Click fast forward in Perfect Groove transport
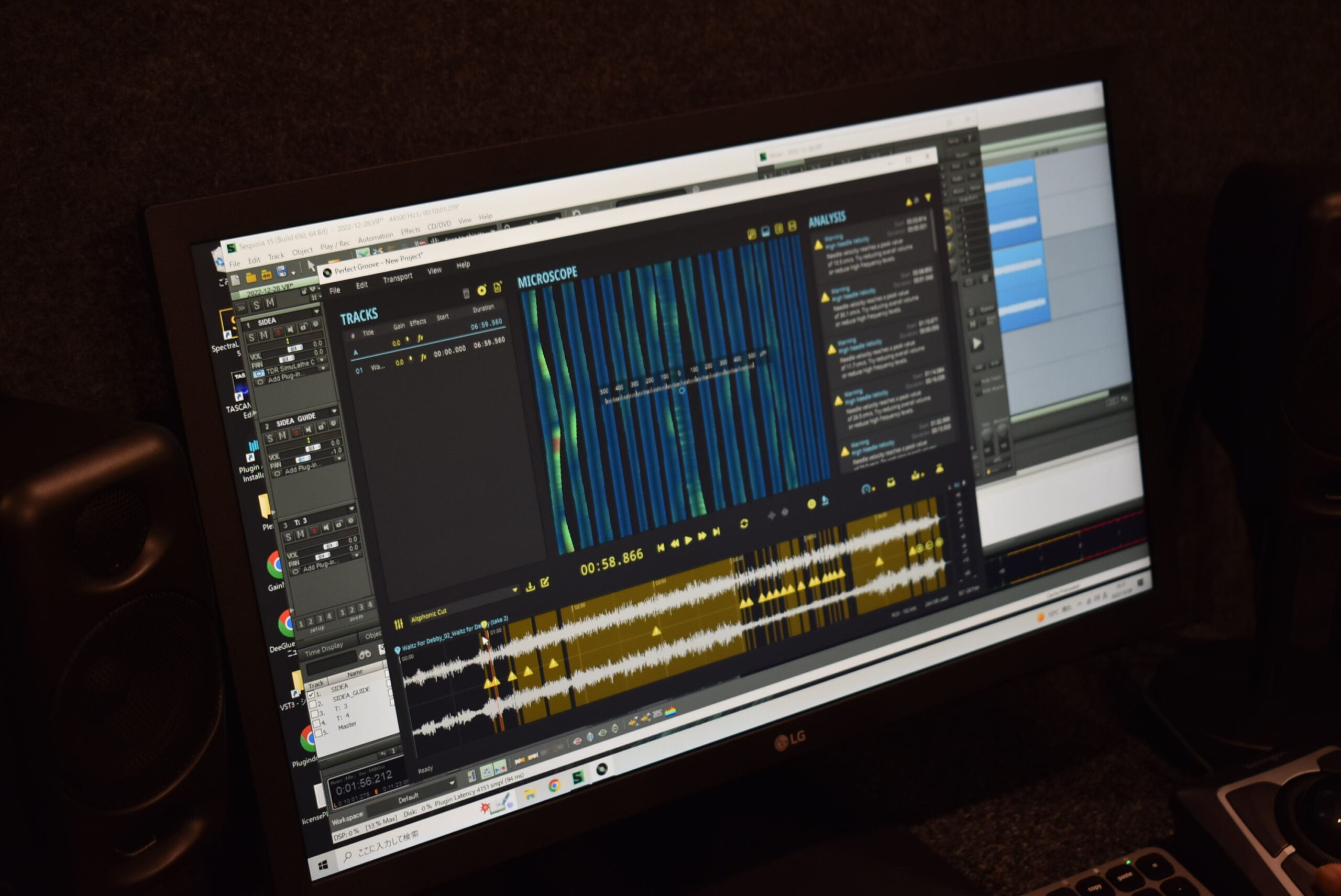1341x896 pixels. click(x=702, y=535)
